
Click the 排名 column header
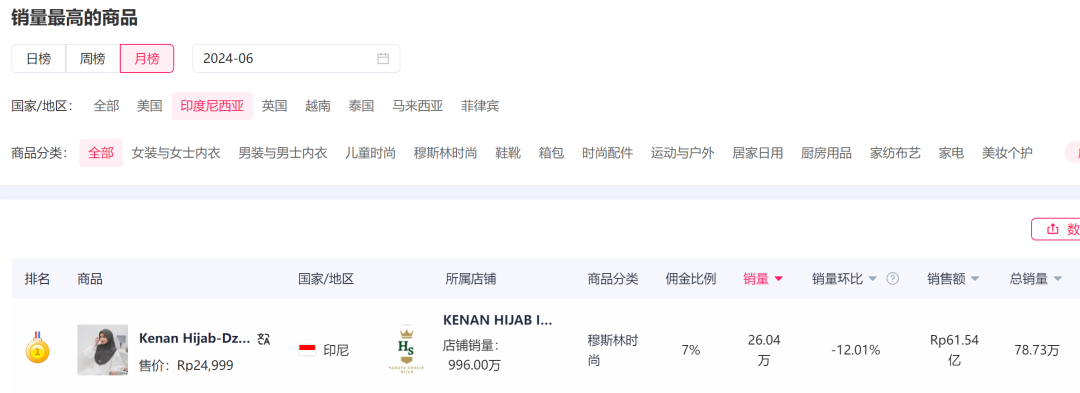tap(37, 279)
